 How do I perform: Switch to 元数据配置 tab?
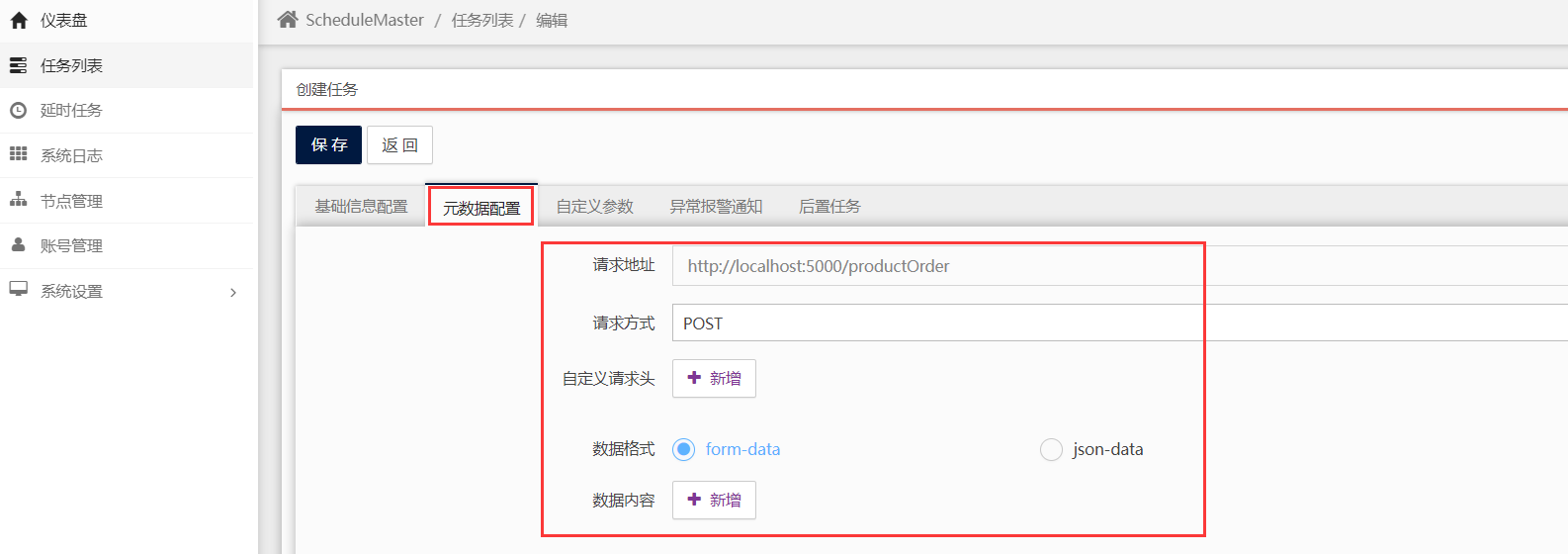pyautogui.click(x=481, y=207)
